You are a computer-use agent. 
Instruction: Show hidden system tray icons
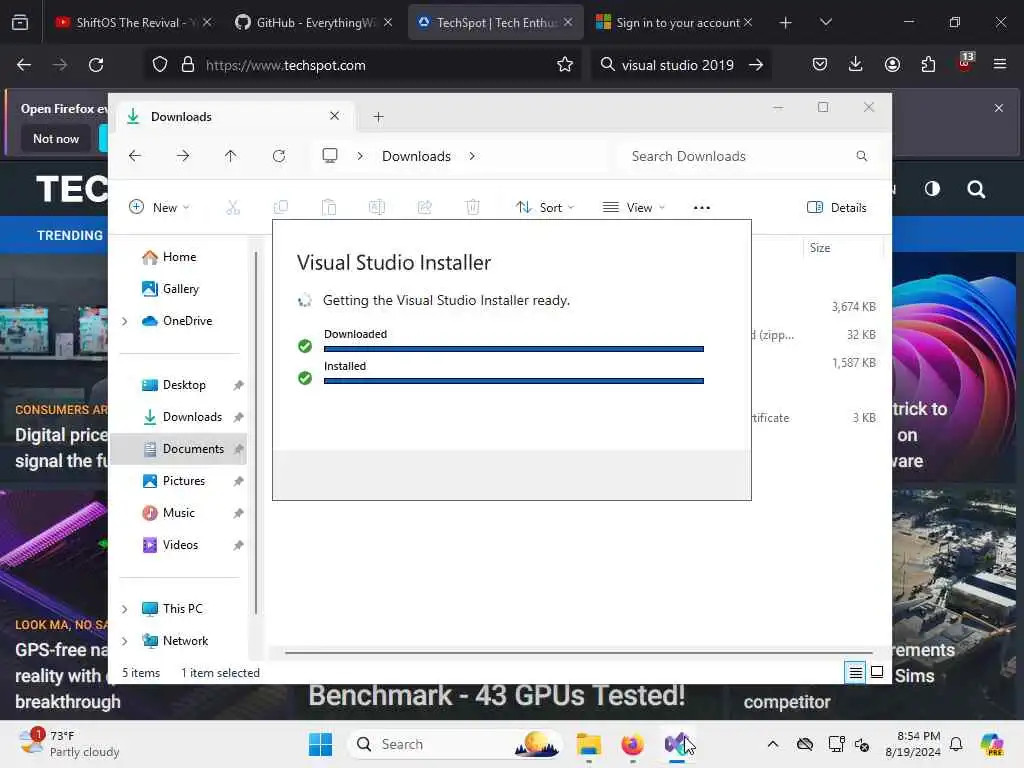pos(773,744)
